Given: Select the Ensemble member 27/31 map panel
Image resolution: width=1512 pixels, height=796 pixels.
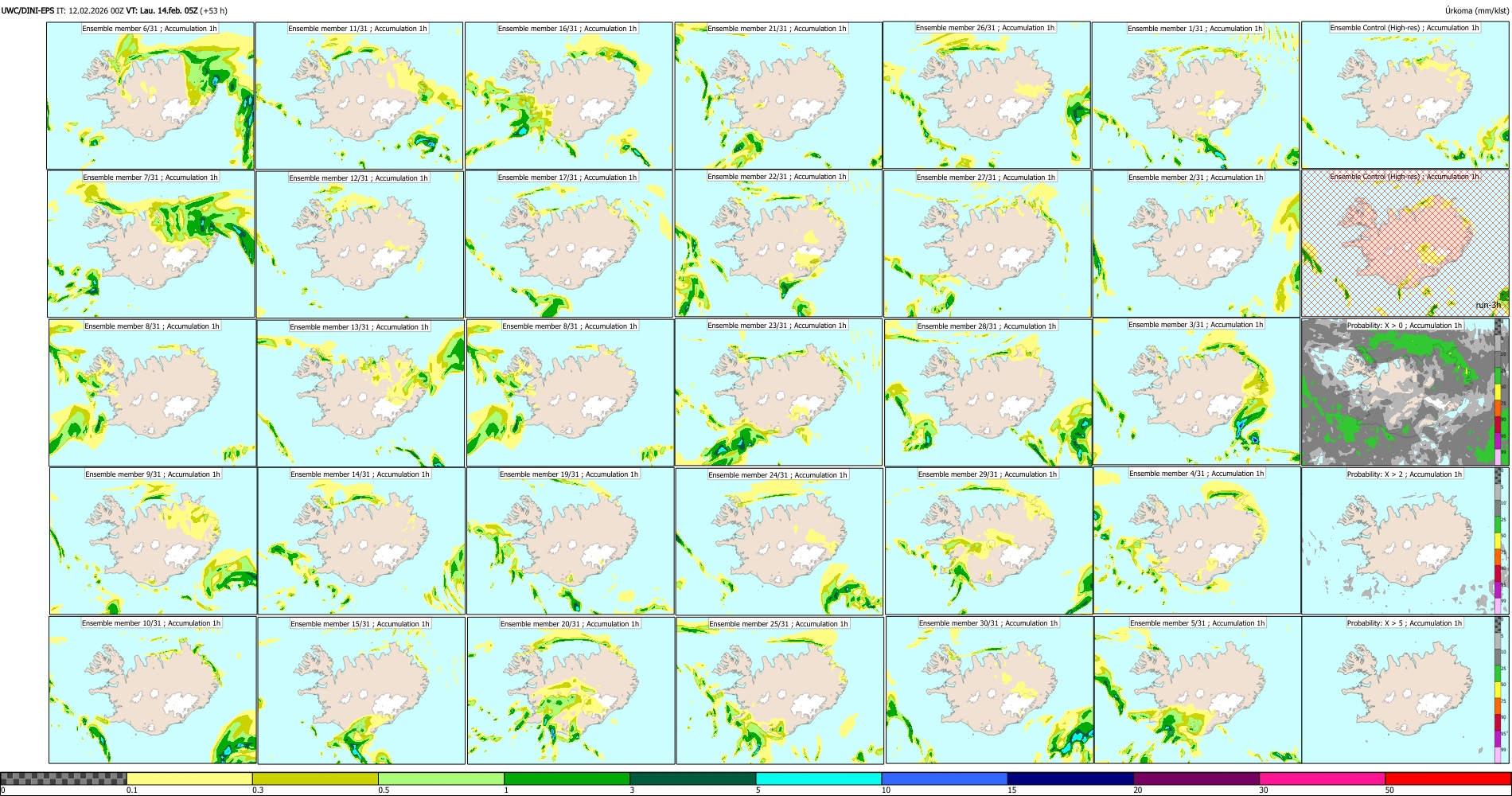Looking at the screenshot, I should point(988,244).
